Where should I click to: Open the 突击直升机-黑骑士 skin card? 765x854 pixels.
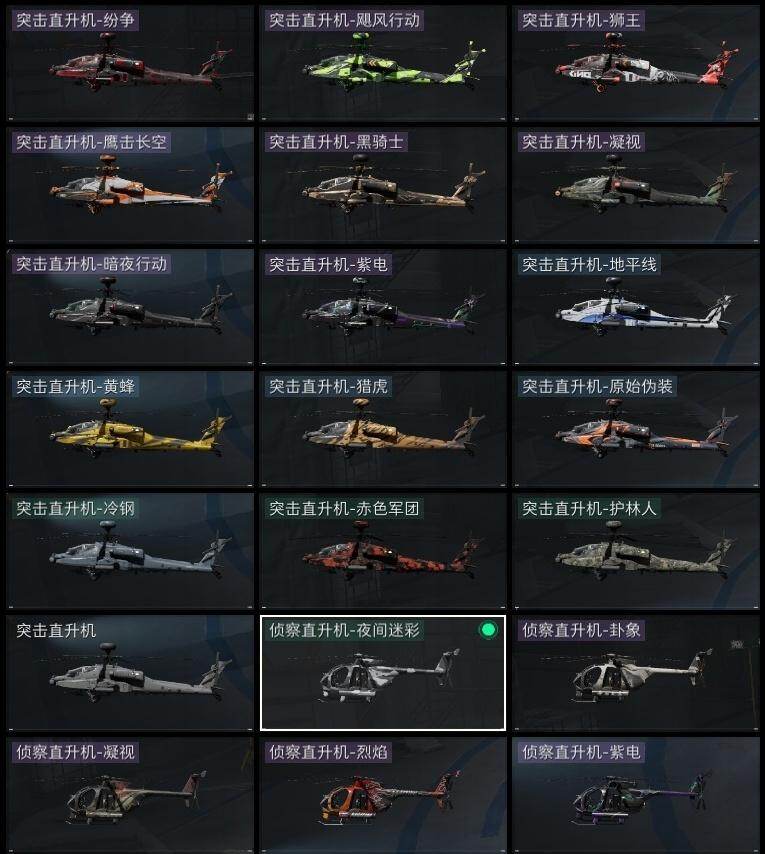tap(383, 185)
